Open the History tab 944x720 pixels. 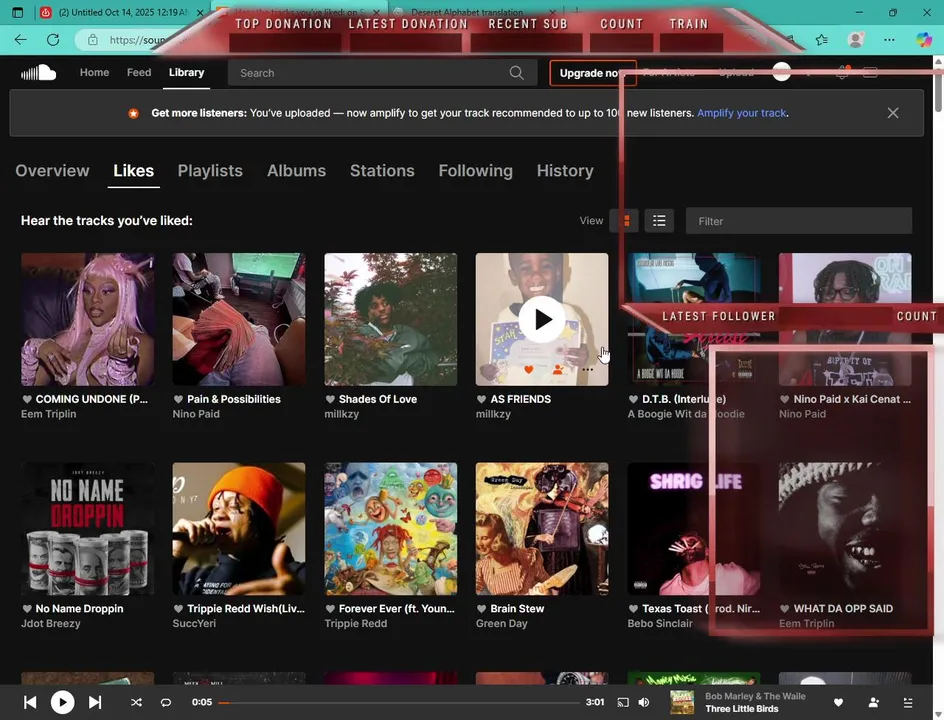click(x=565, y=171)
